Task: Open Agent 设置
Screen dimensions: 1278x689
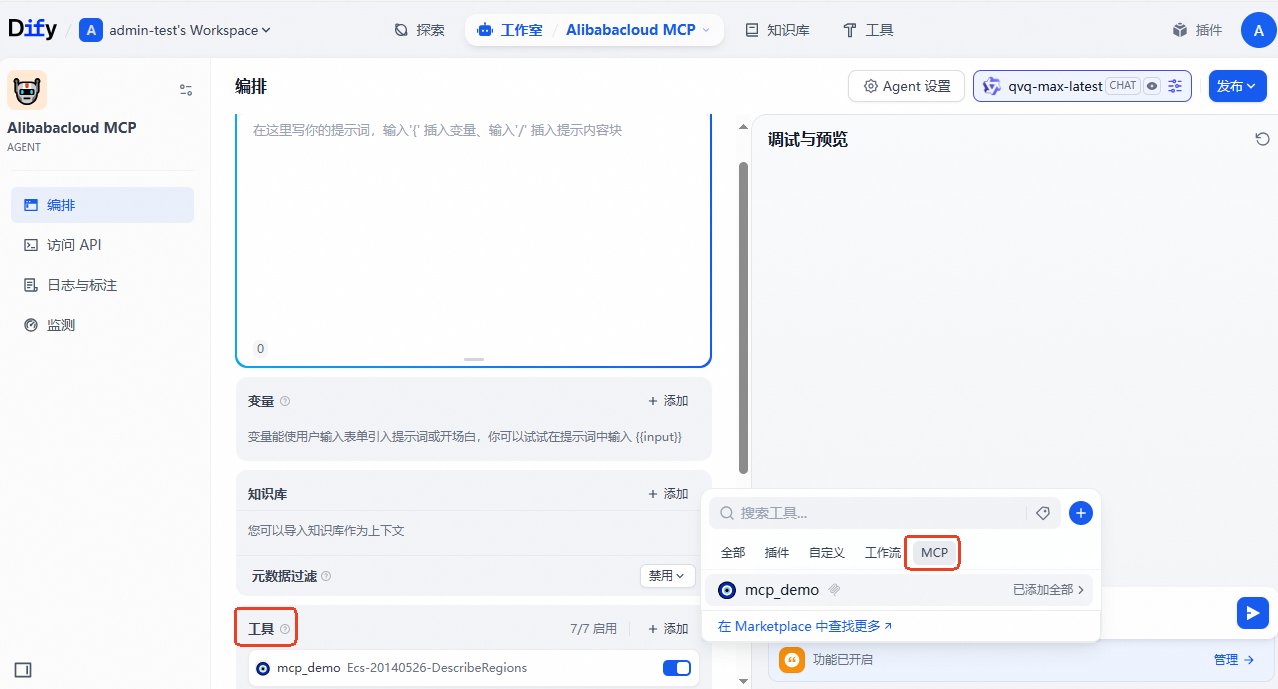Action: coord(906,86)
